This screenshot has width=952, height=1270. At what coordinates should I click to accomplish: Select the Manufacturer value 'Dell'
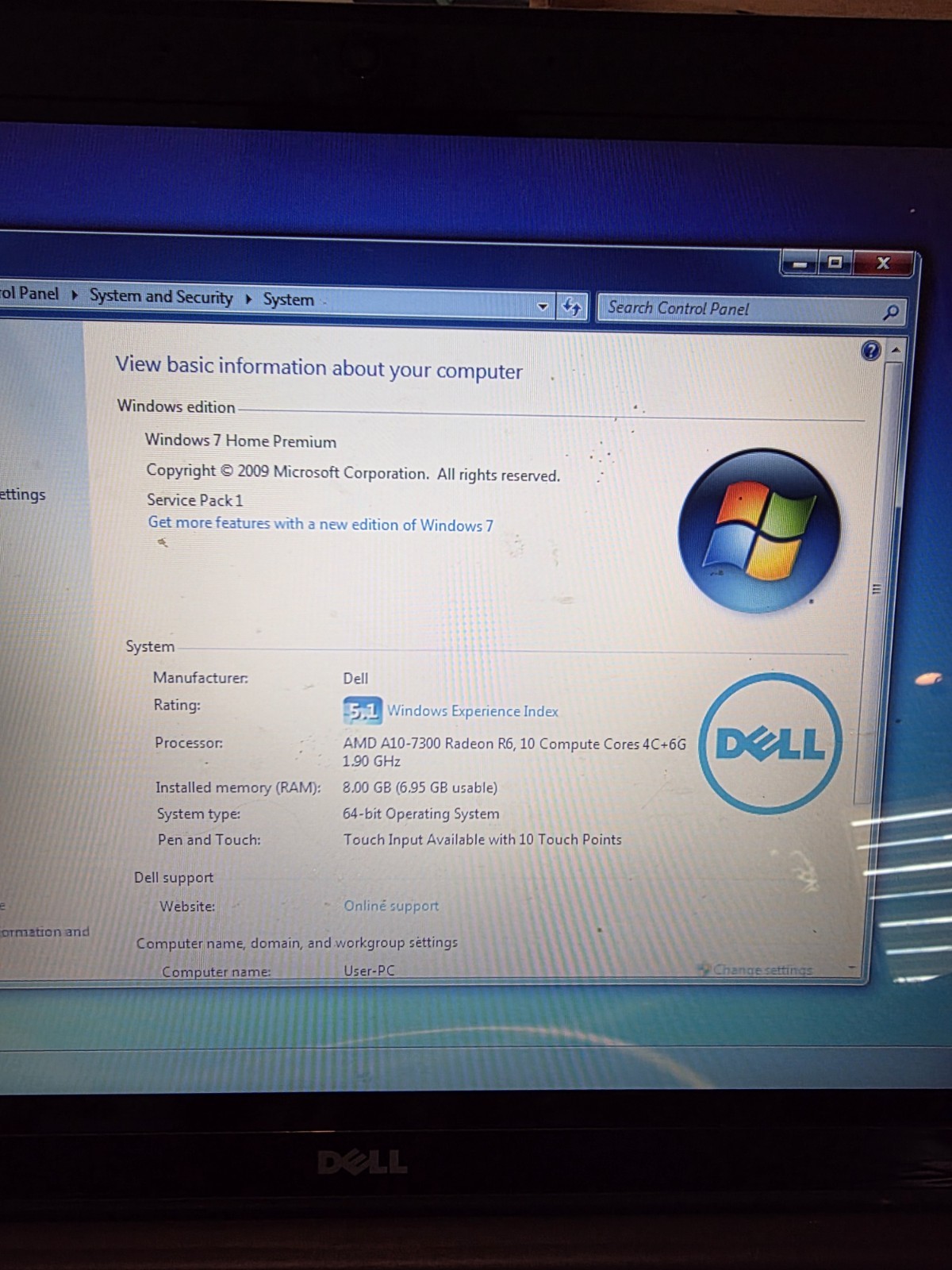point(355,679)
